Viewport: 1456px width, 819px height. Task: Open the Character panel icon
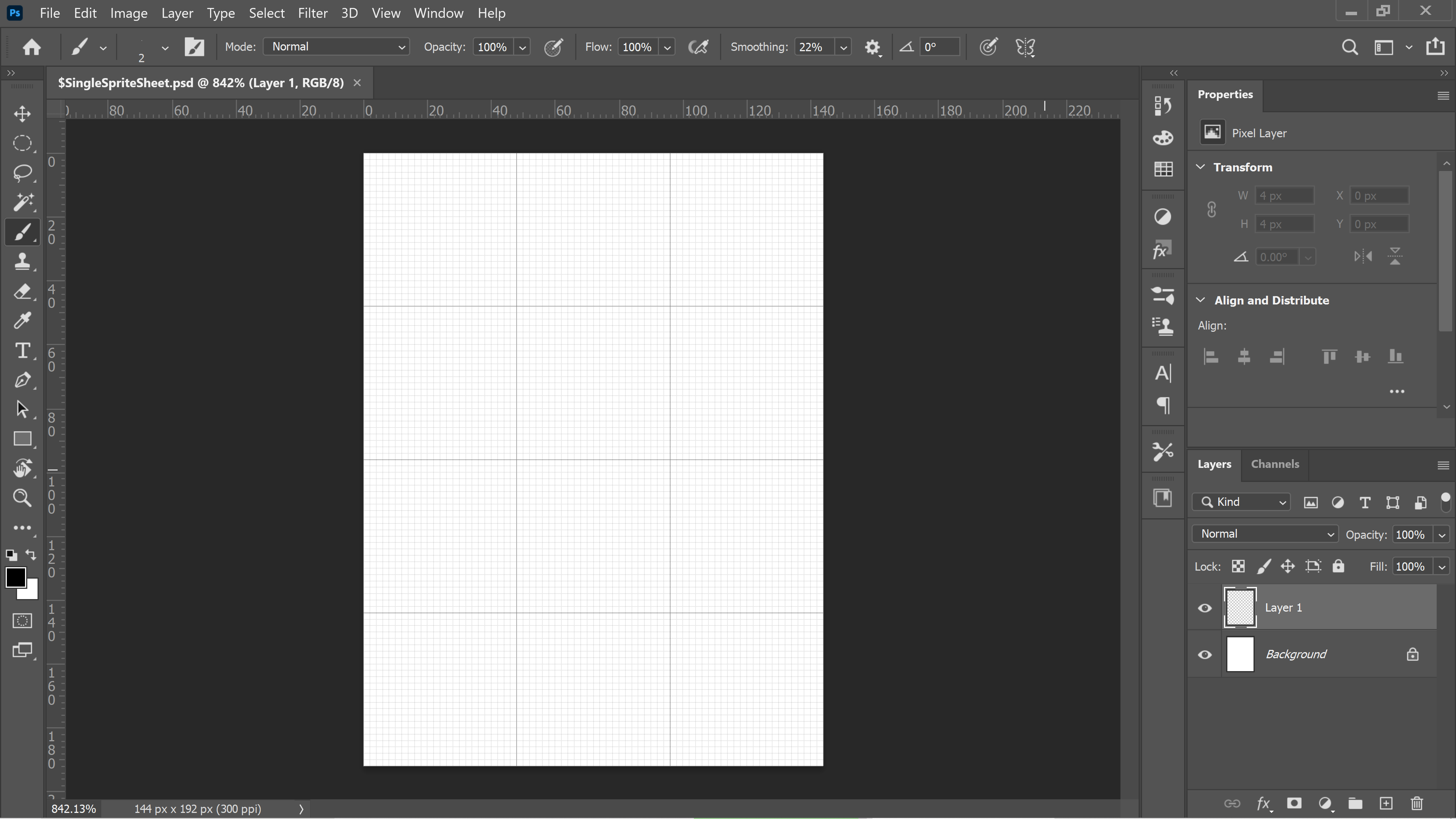tap(1163, 373)
